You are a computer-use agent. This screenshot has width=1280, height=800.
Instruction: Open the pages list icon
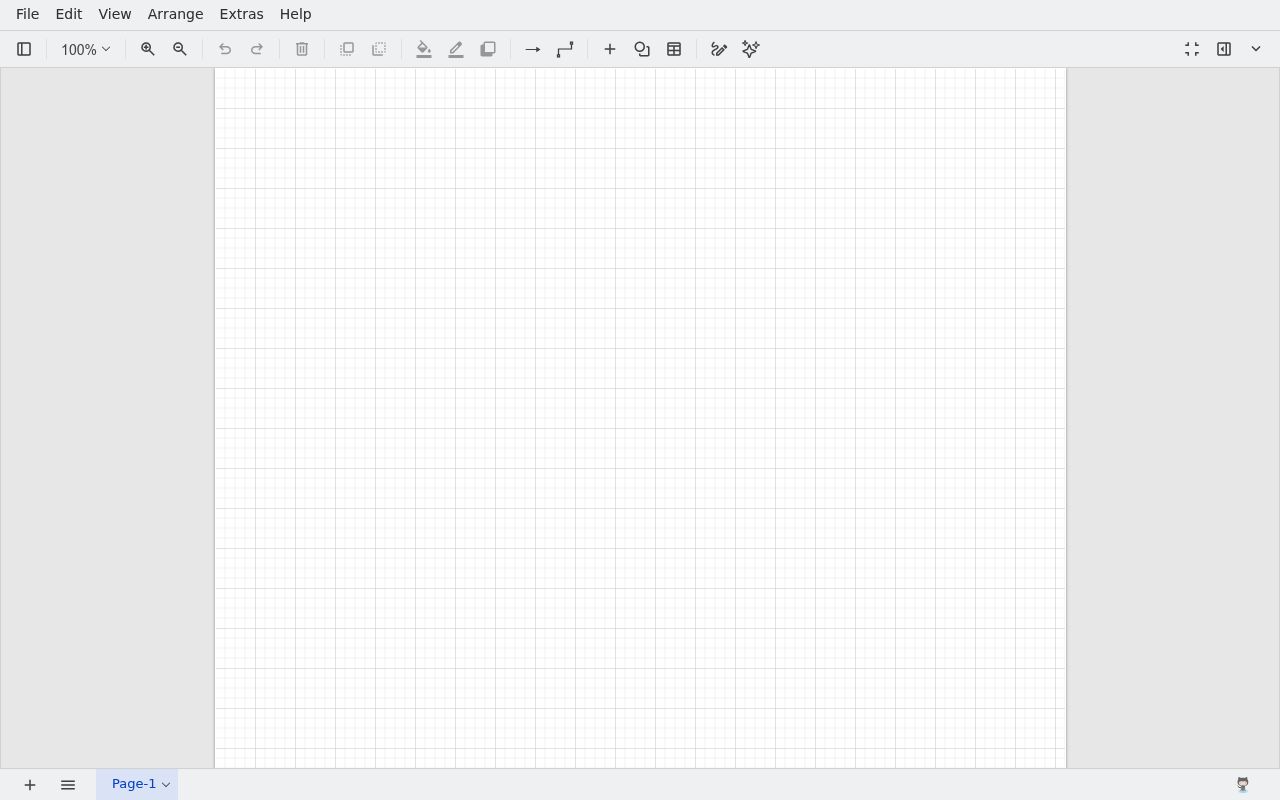[68, 785]
